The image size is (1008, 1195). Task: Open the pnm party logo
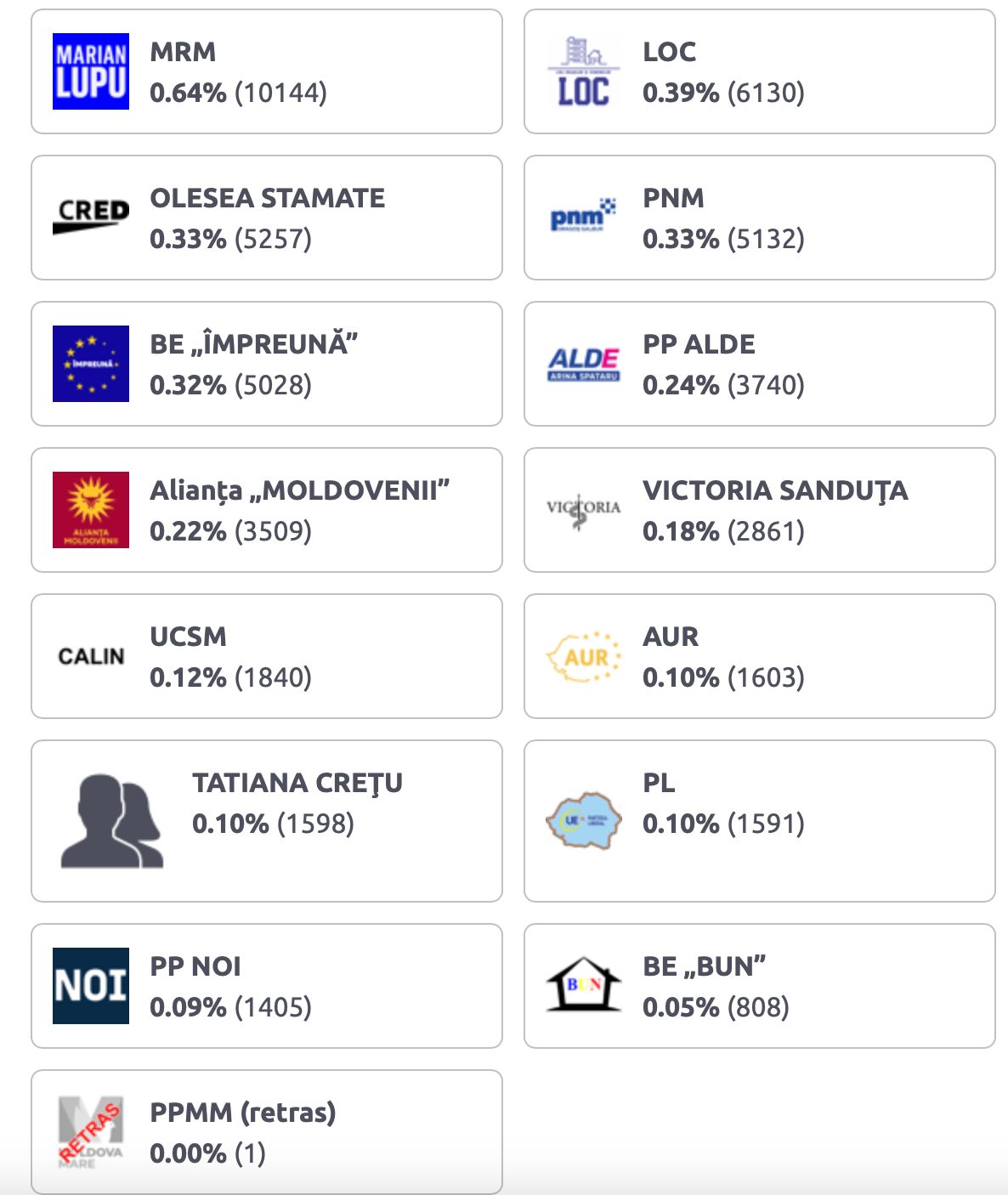(x=584, y=217)
